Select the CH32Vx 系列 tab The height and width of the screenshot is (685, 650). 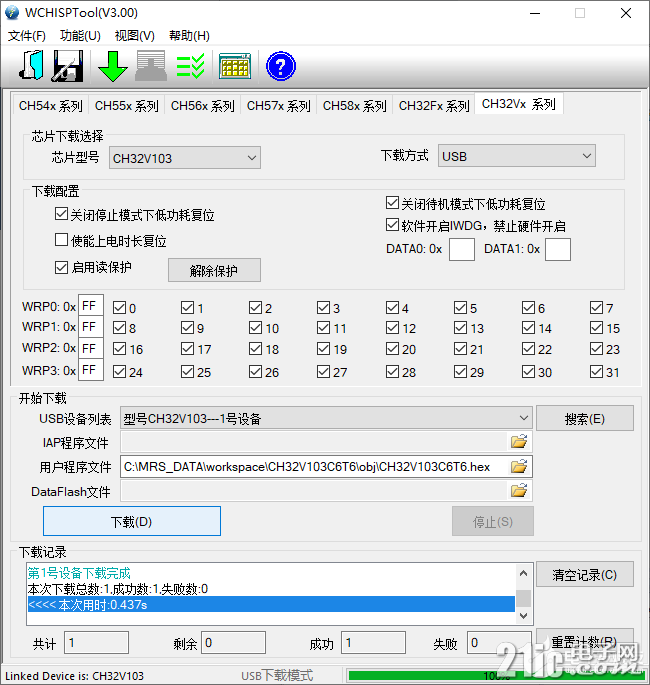[519, 104]
